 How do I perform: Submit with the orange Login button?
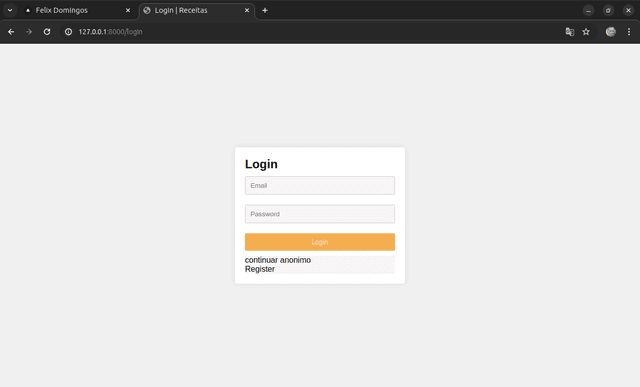pyautogui.click(x=320, y=242)
